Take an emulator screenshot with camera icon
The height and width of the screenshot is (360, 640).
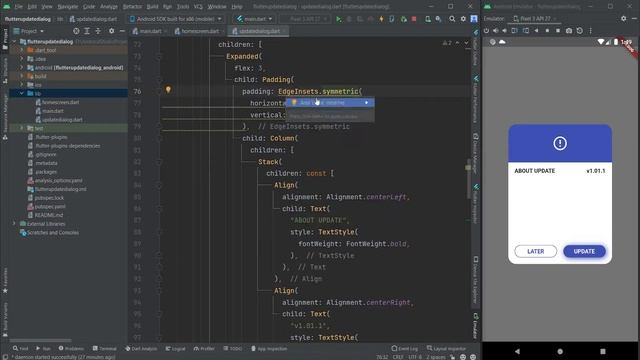(x=569, y=31)
